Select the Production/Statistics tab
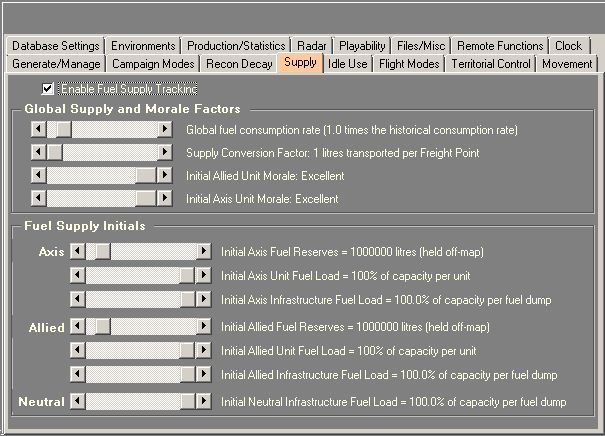Viewport: 605px width, 436px height. coord(236,46)
